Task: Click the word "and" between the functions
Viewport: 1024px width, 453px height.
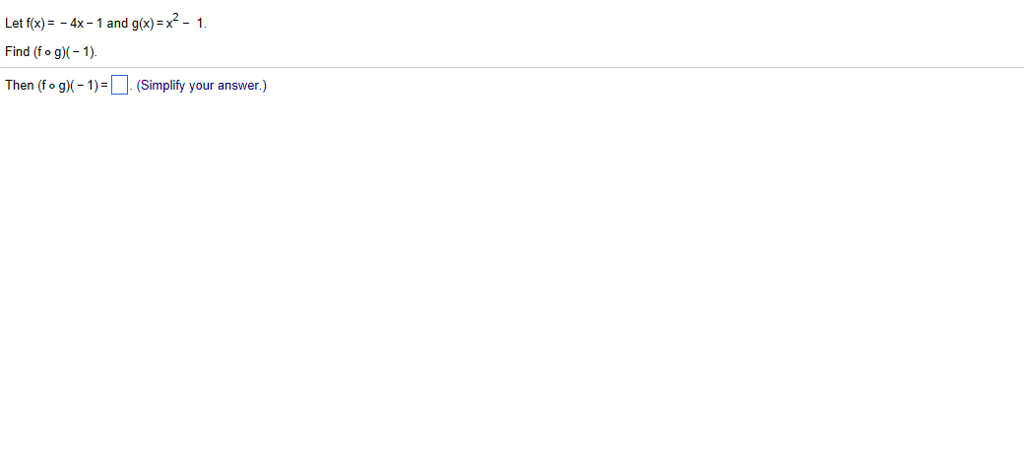Action: click(118, 23)
